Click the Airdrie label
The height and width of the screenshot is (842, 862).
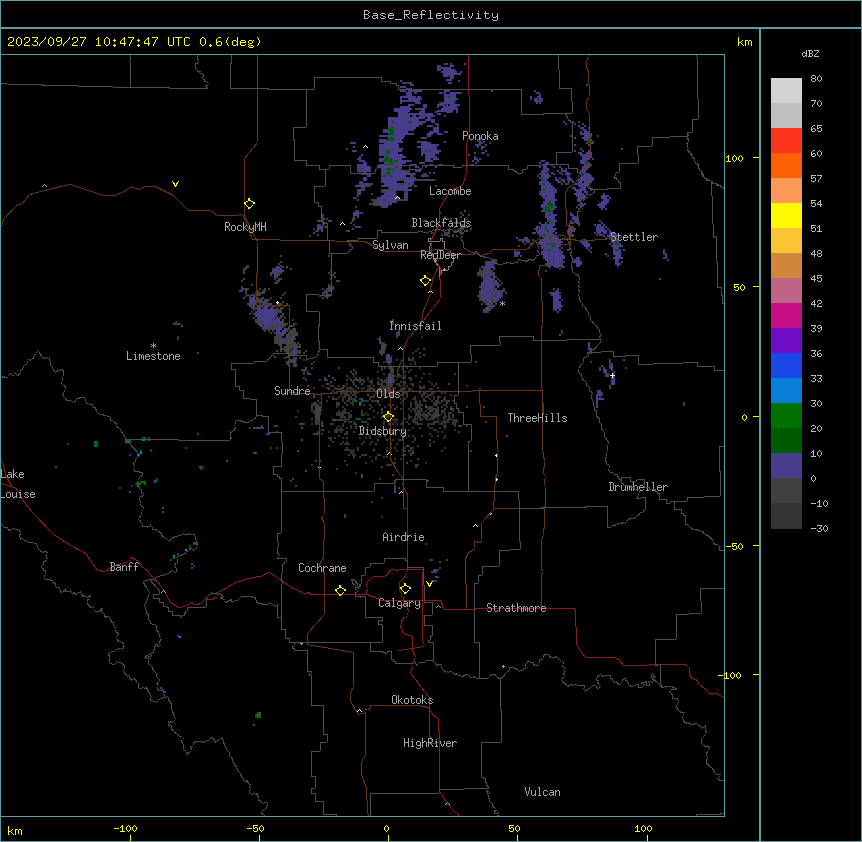(x=403, y=537)
